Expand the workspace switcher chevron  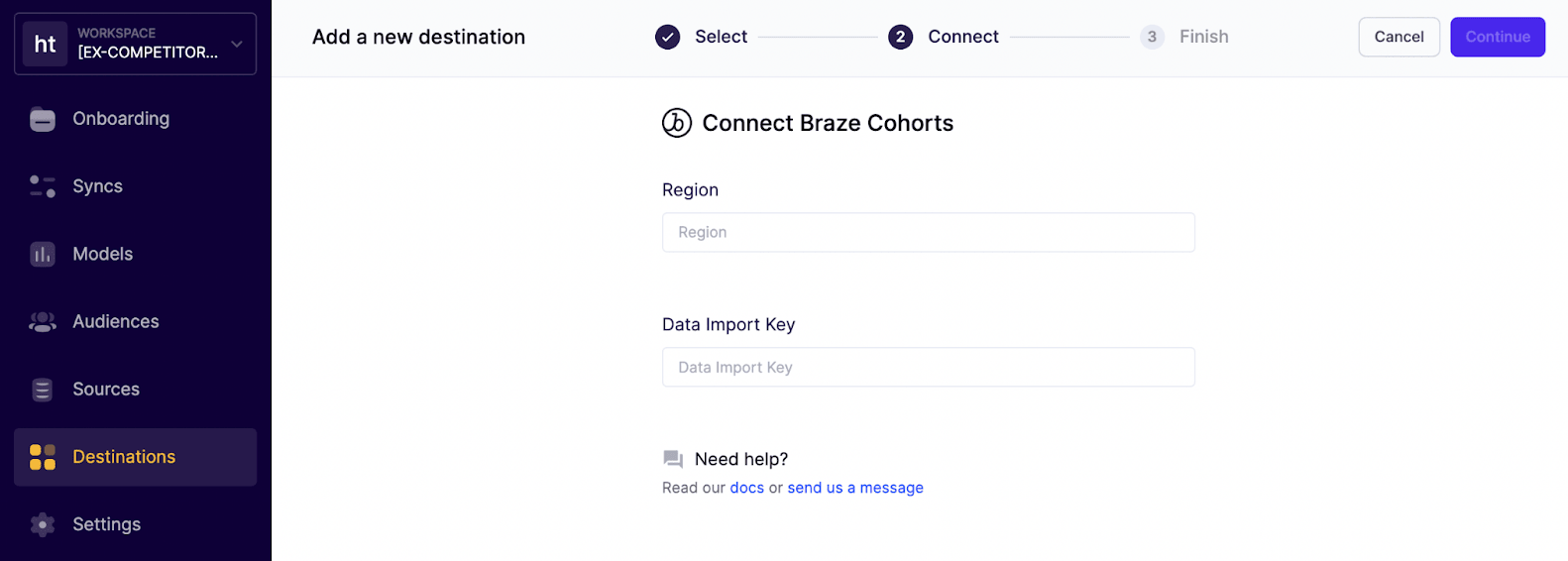pyautogui.click(x=237, y=44)
